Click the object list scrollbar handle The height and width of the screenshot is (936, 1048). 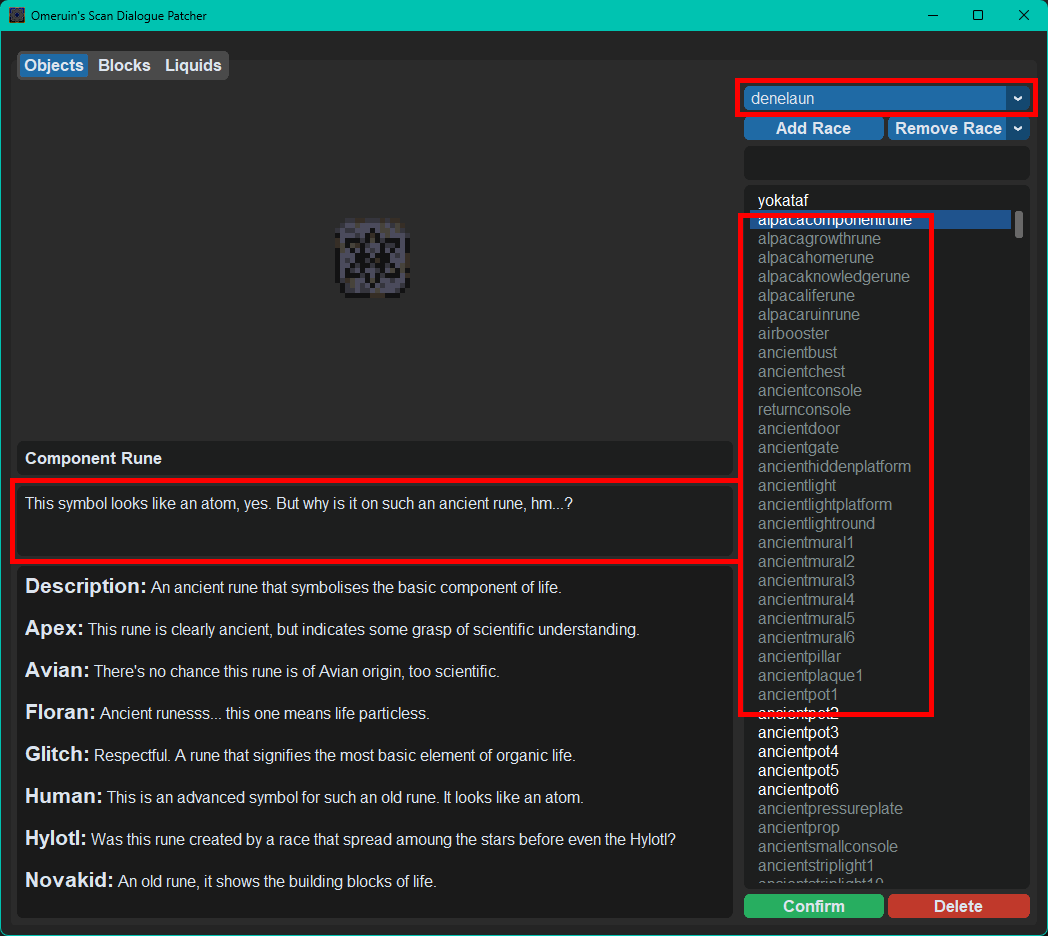pyautogui.click(x=1019, y=225)
